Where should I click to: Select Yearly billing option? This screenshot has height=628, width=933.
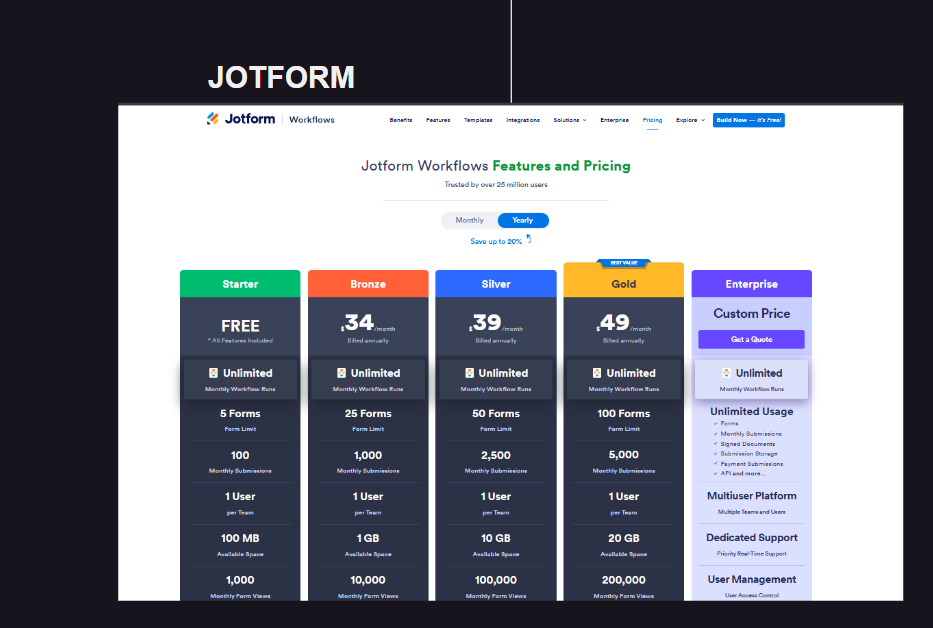point(522,220)
